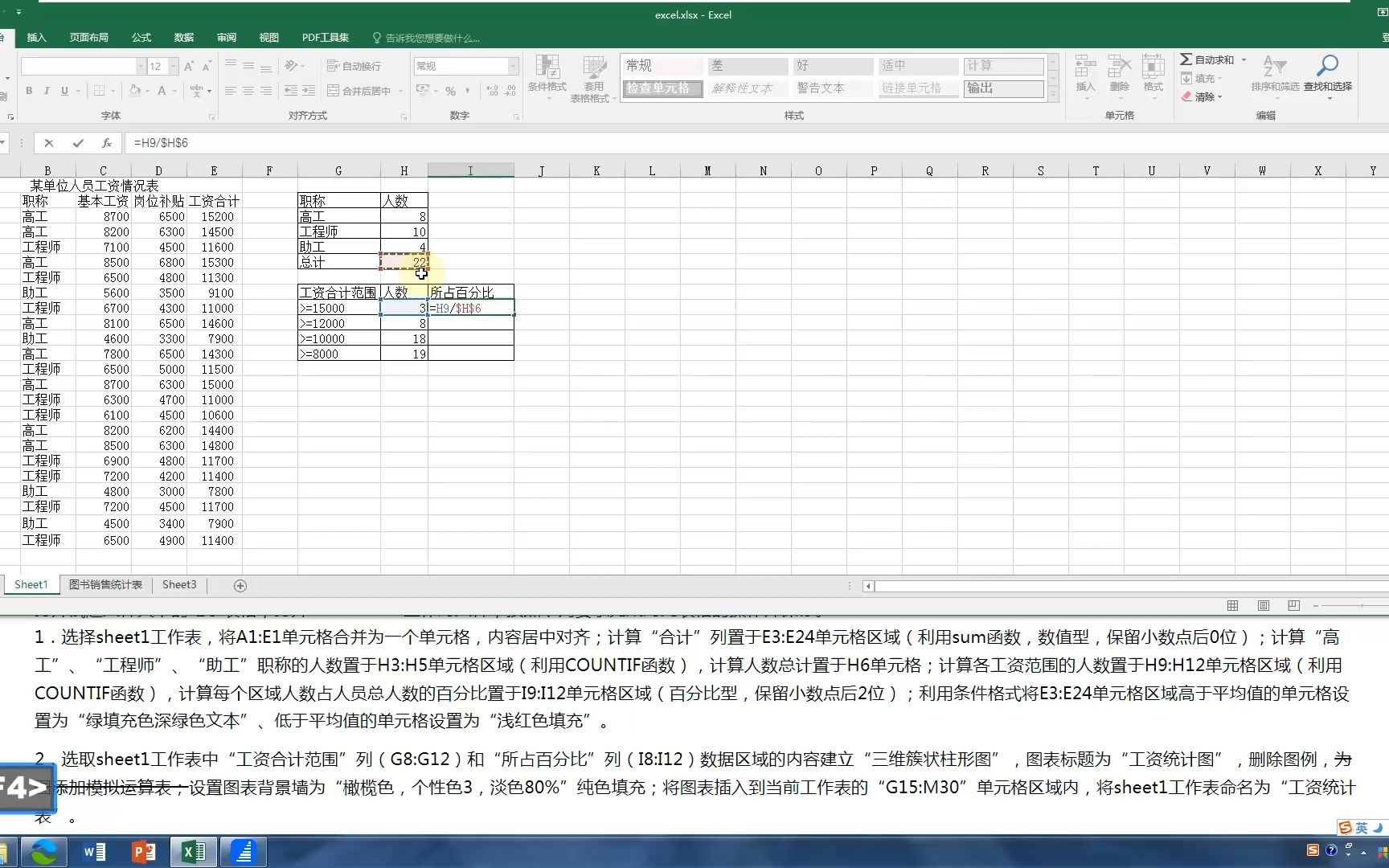Align cell text to the left
Image resolution: width=1389 pixels, height=868 pixels.
231,91
